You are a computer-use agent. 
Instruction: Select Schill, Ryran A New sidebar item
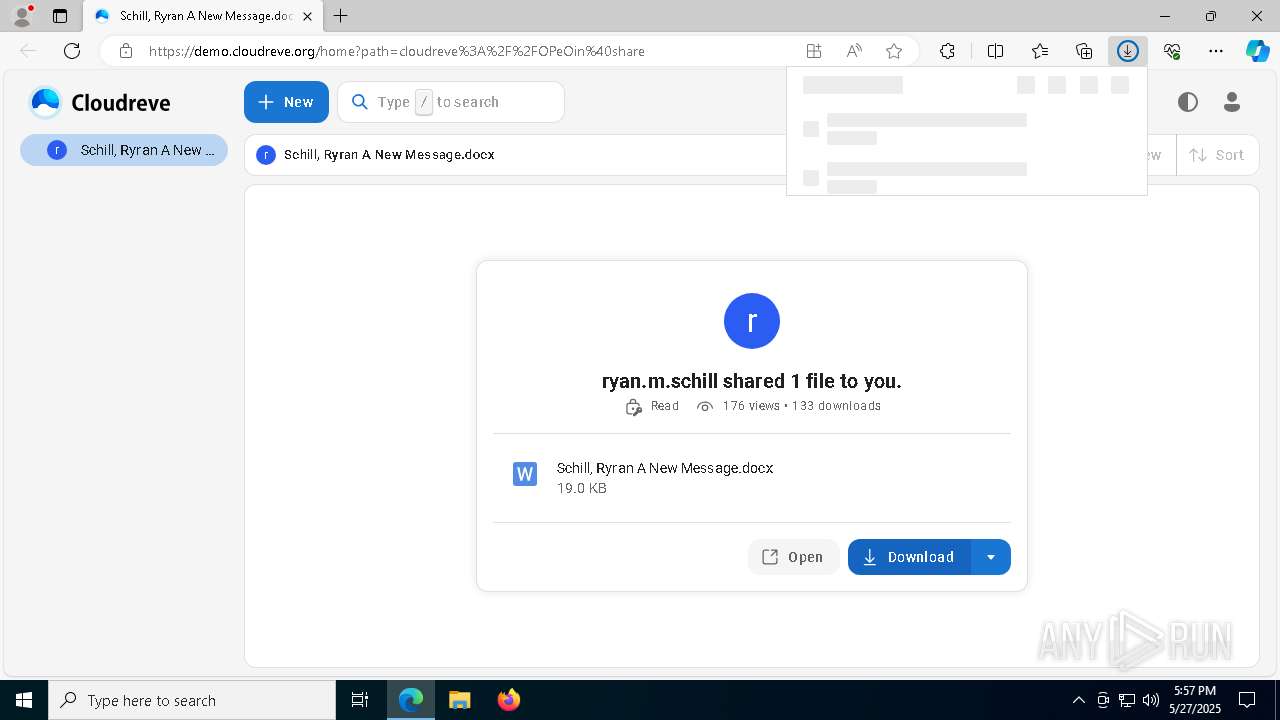point(124,150)
